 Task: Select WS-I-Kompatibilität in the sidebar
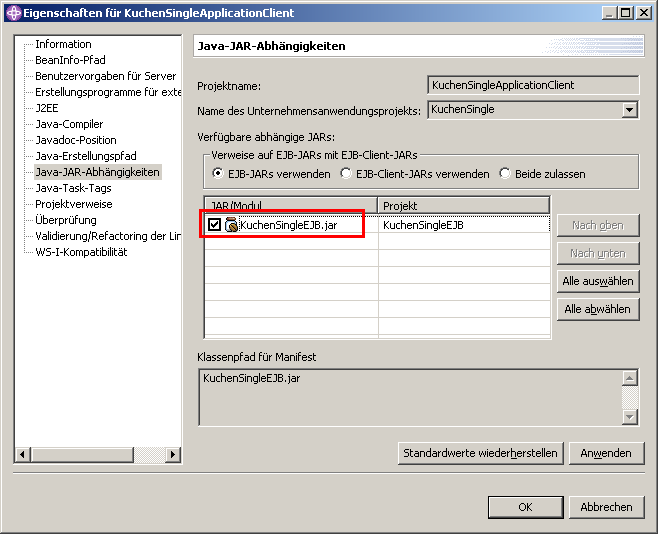[x=81, y=252]
